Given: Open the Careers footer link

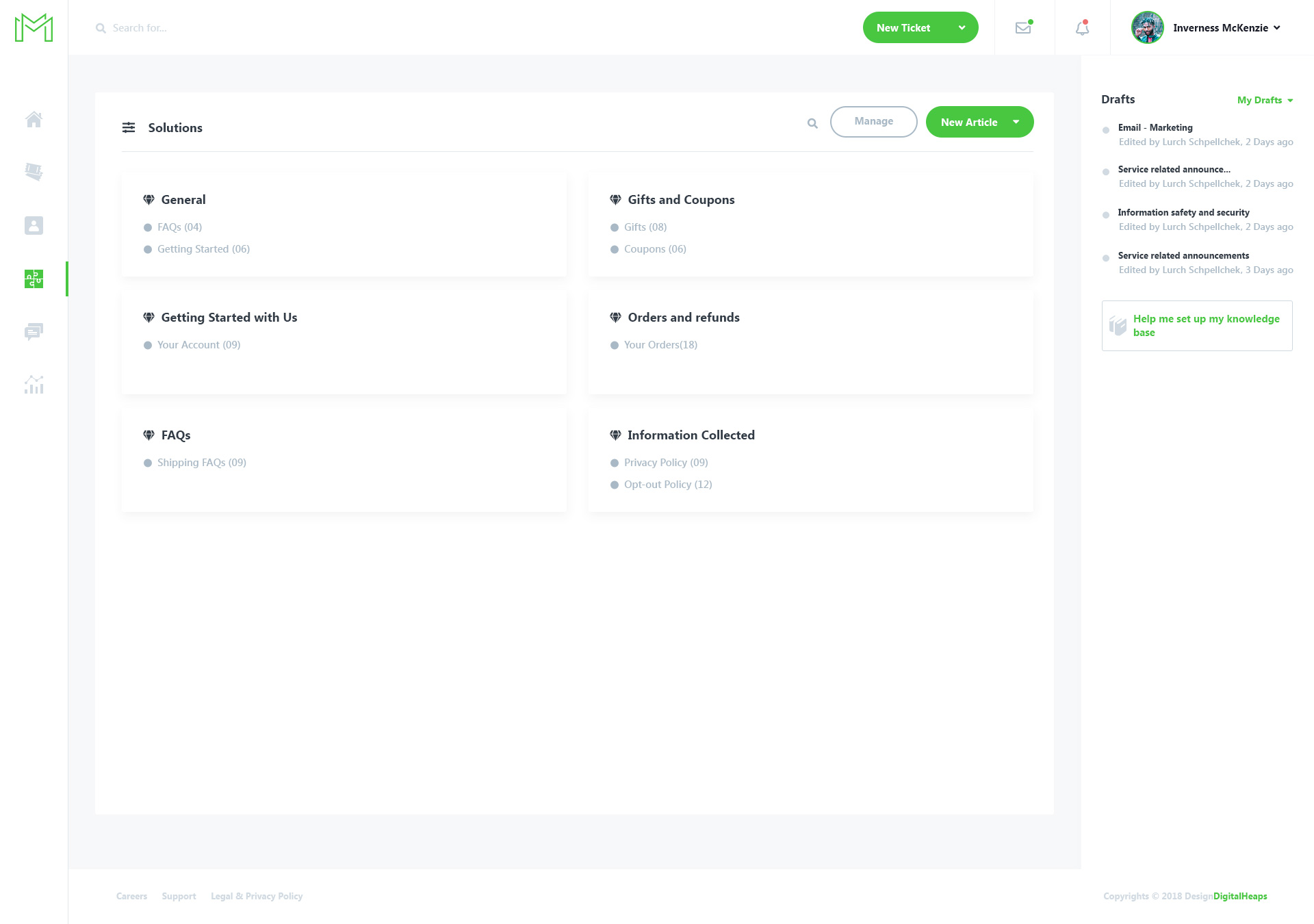Looking at the screenshot, I should click(x=131, y=896).
